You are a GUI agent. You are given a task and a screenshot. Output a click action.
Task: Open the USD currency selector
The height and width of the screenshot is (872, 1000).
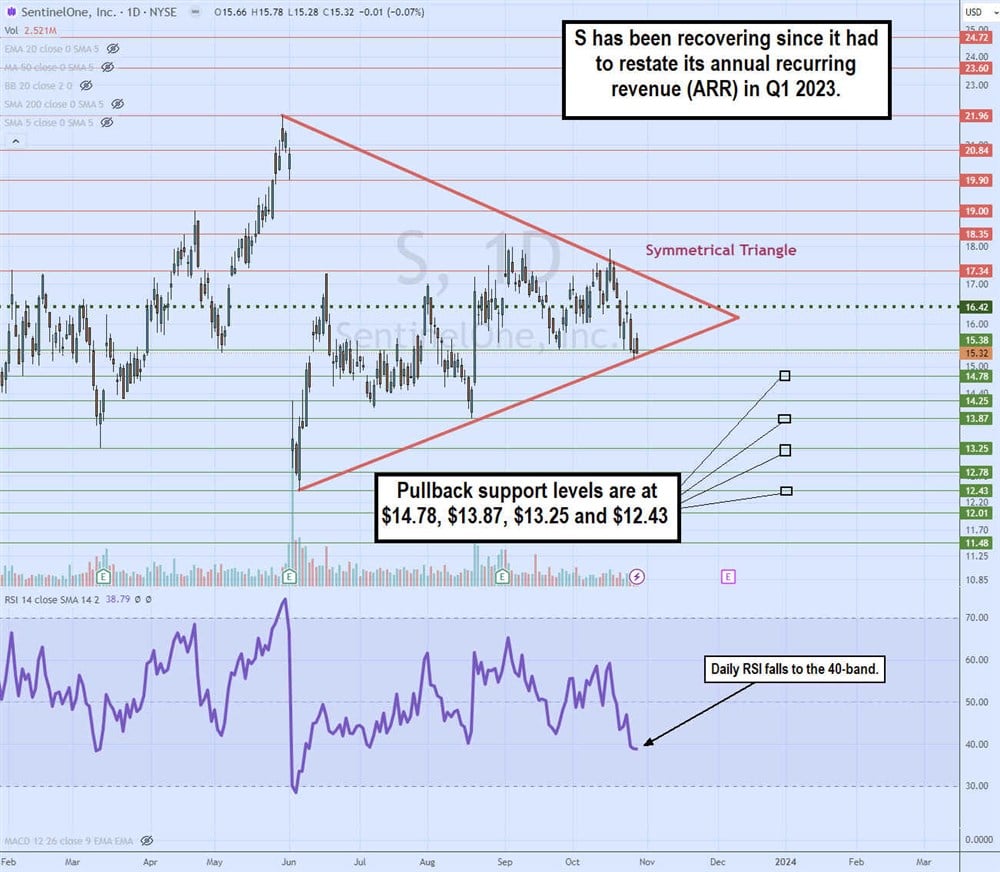pyautogui.click(x=975, y=11)
